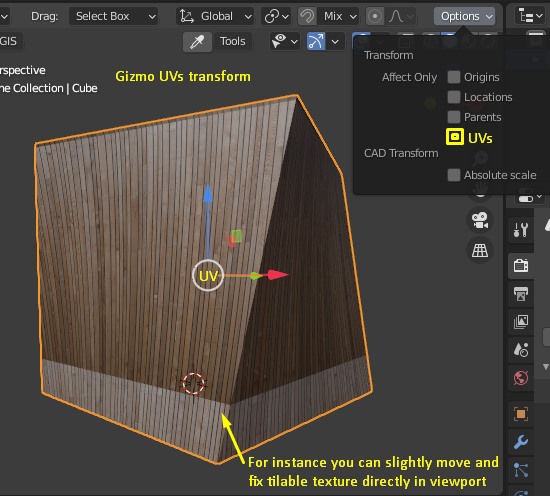This screenshot has height=496, width=550.
Task: Open the Output properties printer tab
Action: tap(521, 294)
